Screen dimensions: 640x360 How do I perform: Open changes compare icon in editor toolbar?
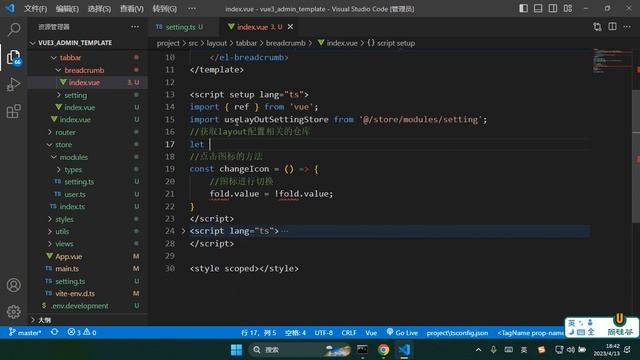597,27
